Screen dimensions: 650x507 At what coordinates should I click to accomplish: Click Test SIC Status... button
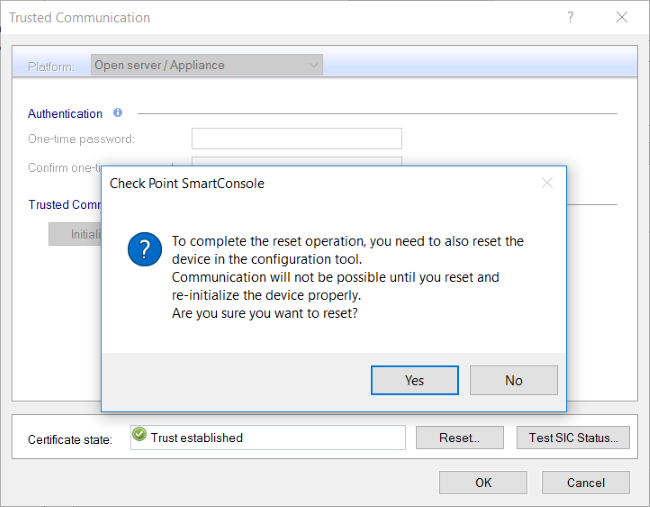[x=573, y=437]
